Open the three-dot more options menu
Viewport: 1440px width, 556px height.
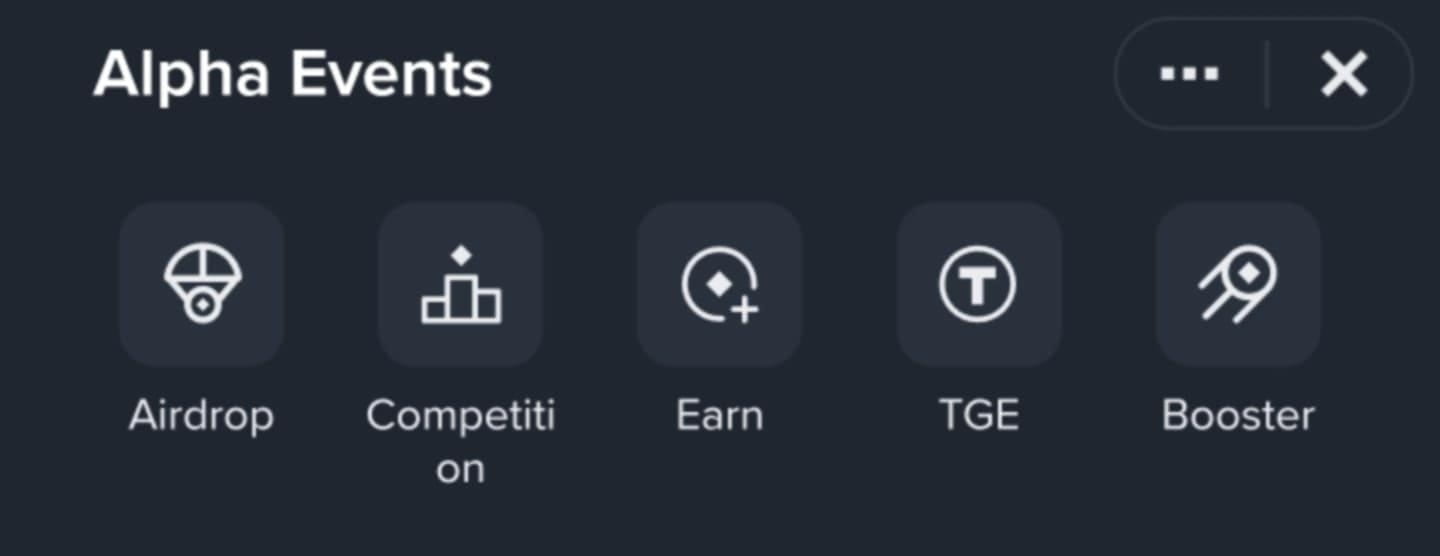click(1189, 74)
